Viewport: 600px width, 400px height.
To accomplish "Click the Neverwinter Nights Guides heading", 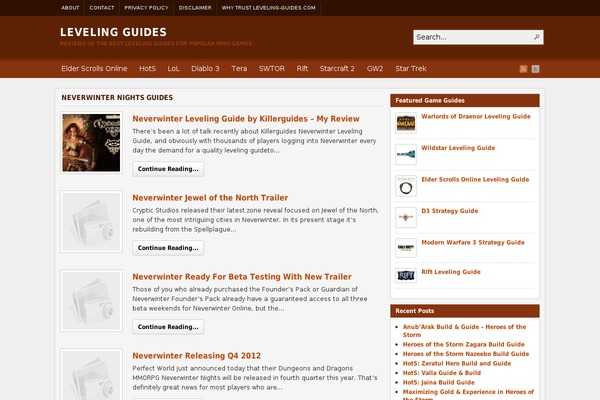I will 117,98.
